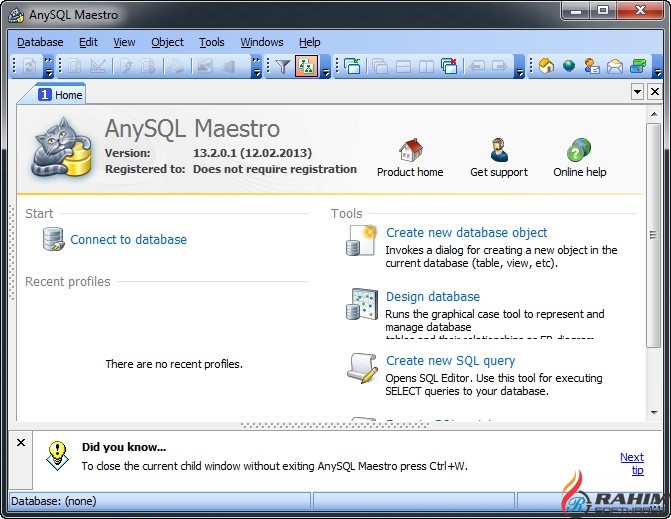Expand options of the first toolbar
Viewport: 671px width, 519px height.
click(x=48, y=66)
